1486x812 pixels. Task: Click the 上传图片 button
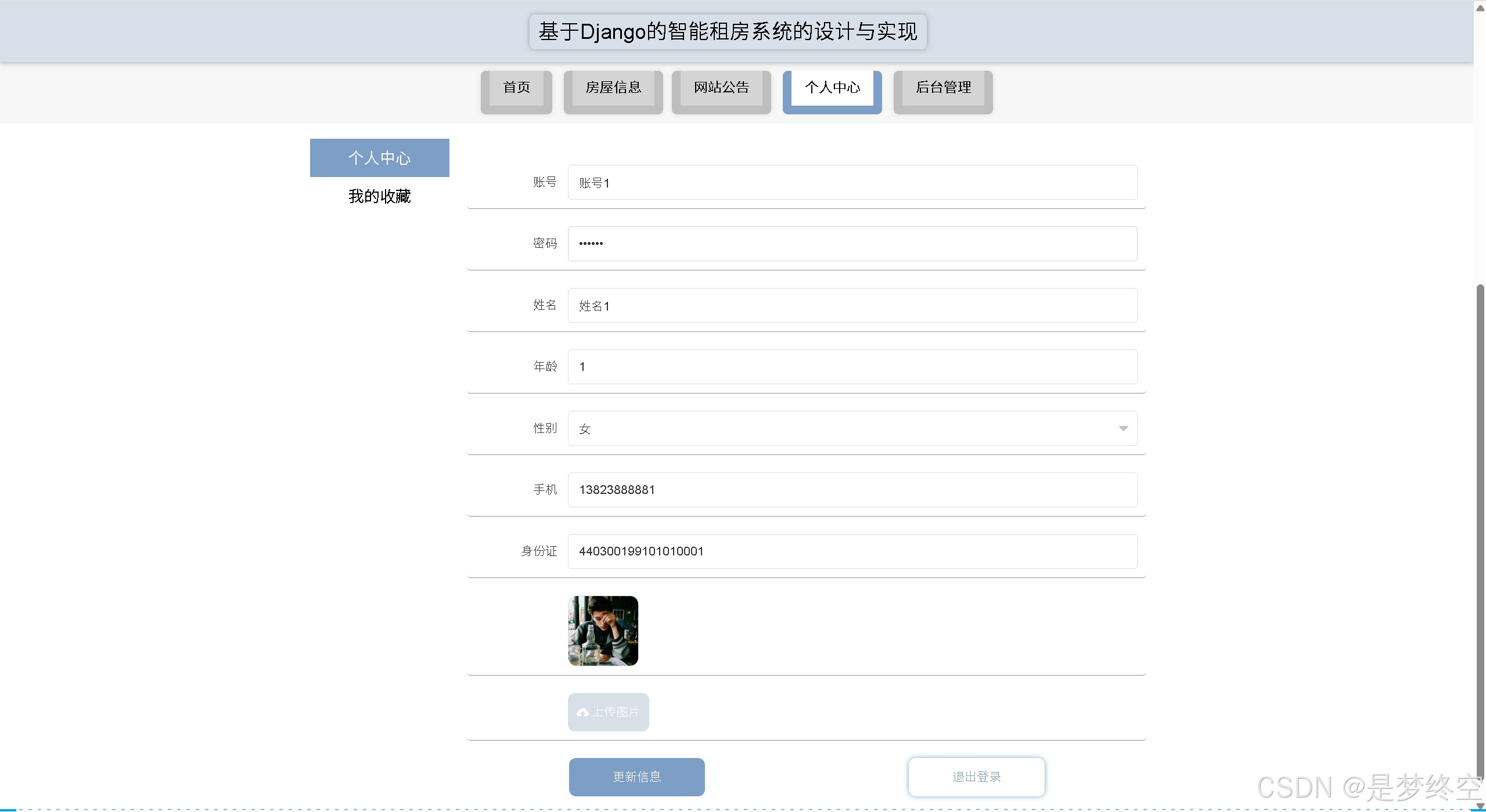(608, 712)
